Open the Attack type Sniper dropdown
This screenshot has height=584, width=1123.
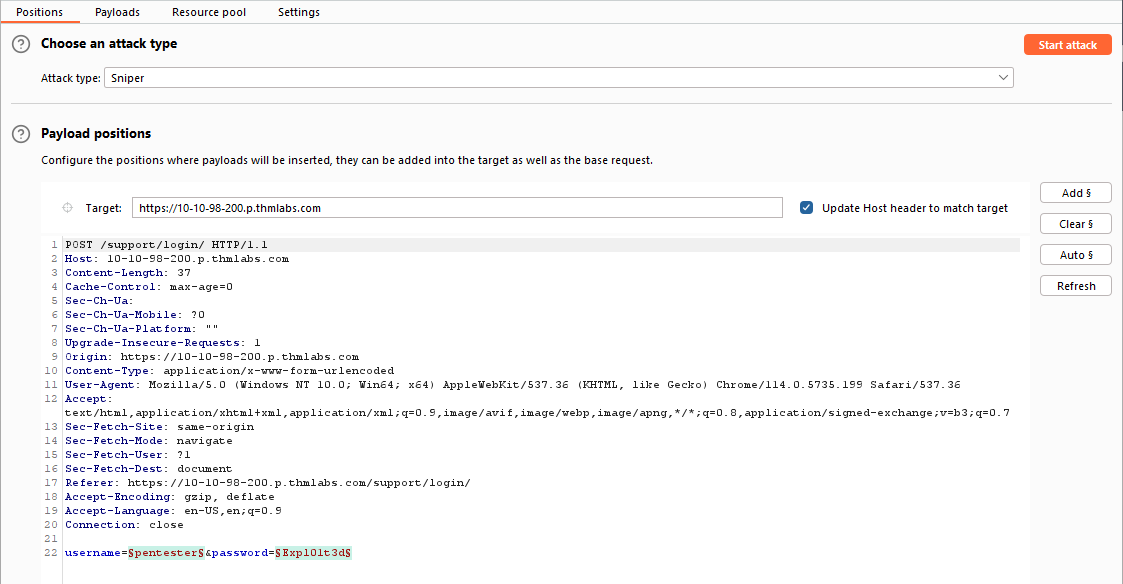coord(559,78)
